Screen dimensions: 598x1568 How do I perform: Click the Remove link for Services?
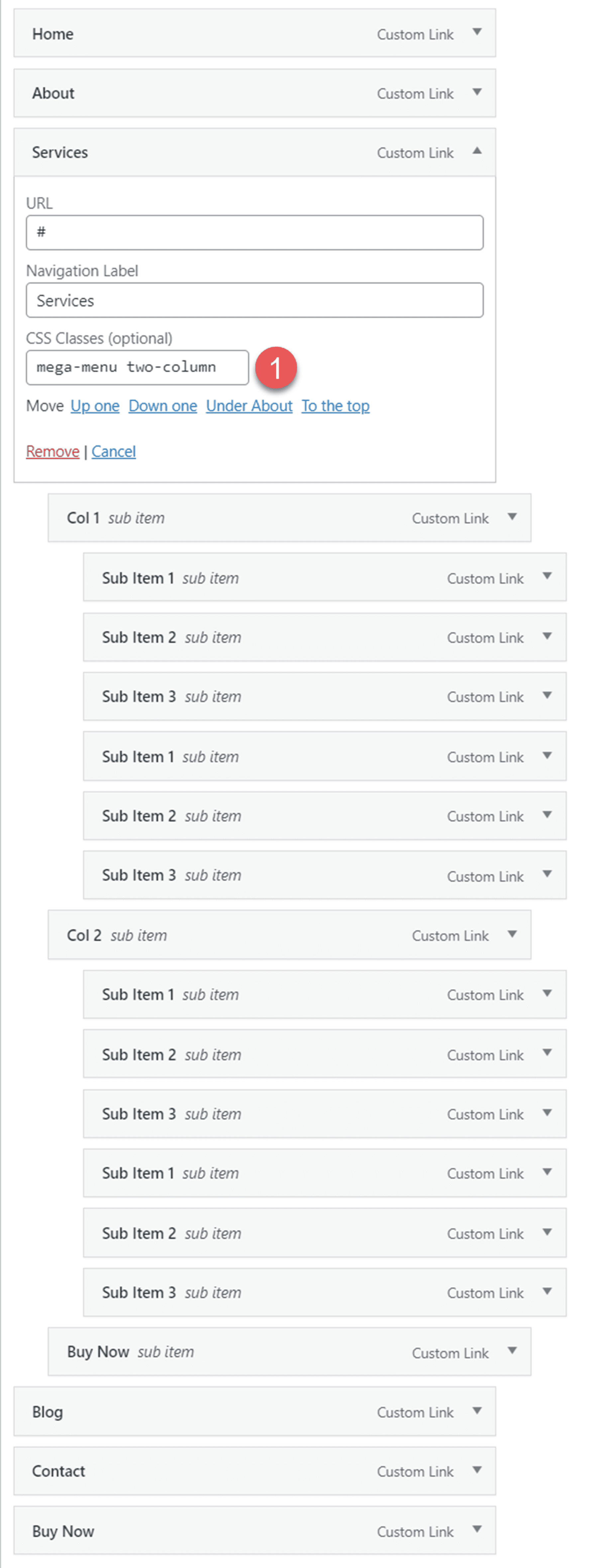tap(52, 451)
